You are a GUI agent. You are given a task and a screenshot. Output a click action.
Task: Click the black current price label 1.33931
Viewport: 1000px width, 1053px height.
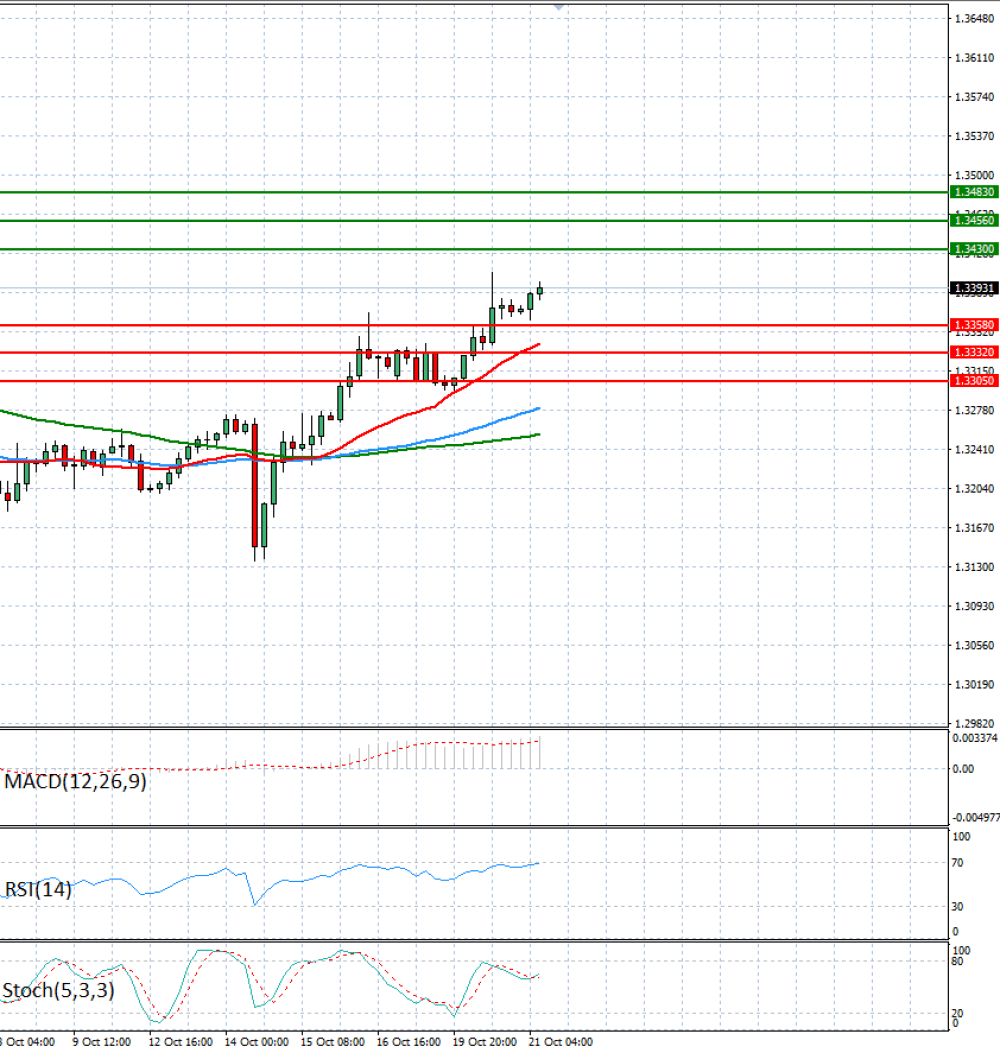[x=974, y=288]
